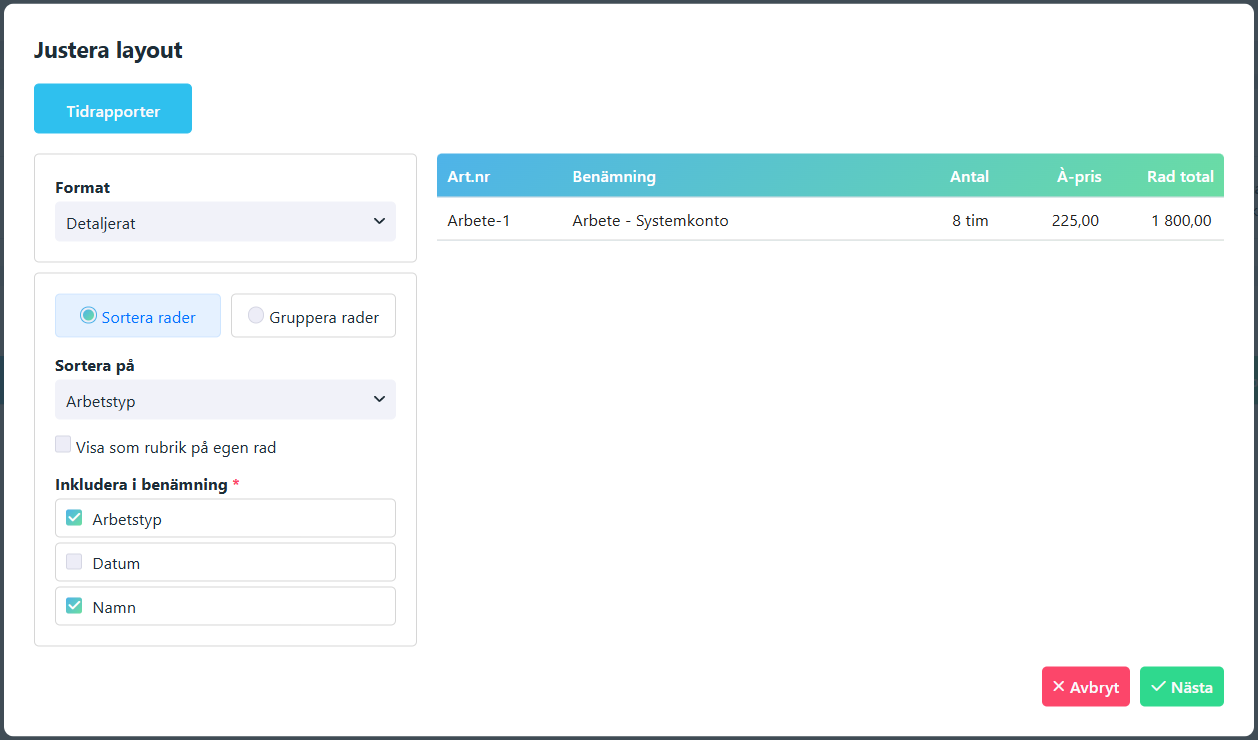Uncheck the Arbetstyp checkbox under Inkludera i benämning
1258x740 pixels.
74,518
